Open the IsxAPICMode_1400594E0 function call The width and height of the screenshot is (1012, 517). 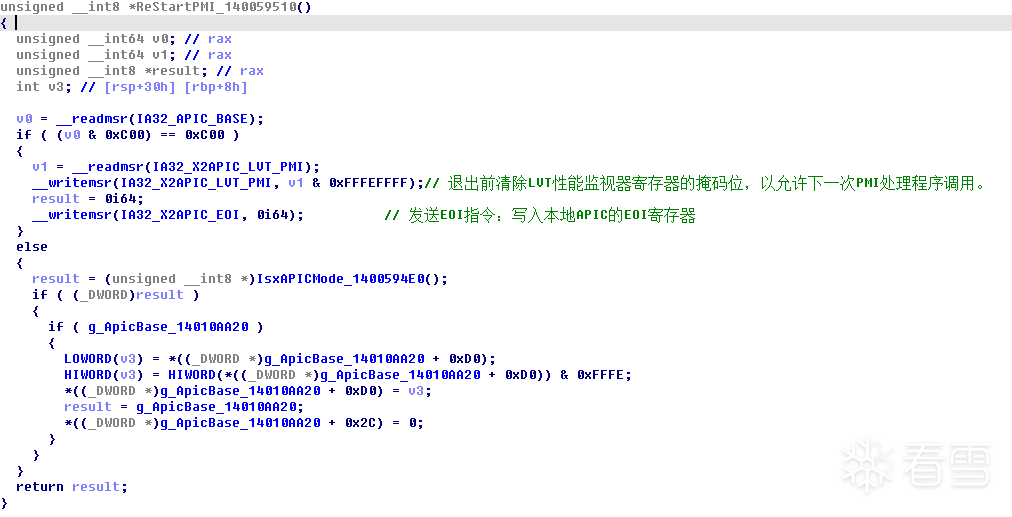[340, 279]
